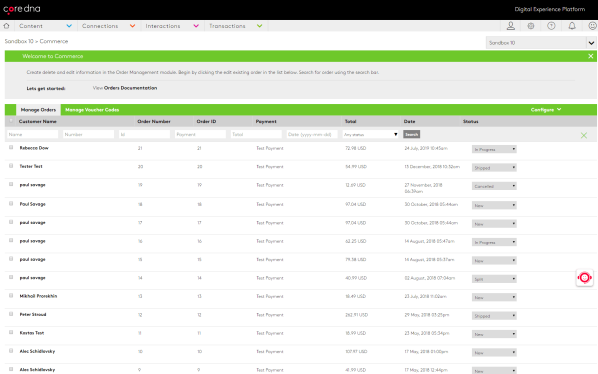Click the Total filter input field
The width and height of the screenshot is (598, 374).
click(256, 134)
